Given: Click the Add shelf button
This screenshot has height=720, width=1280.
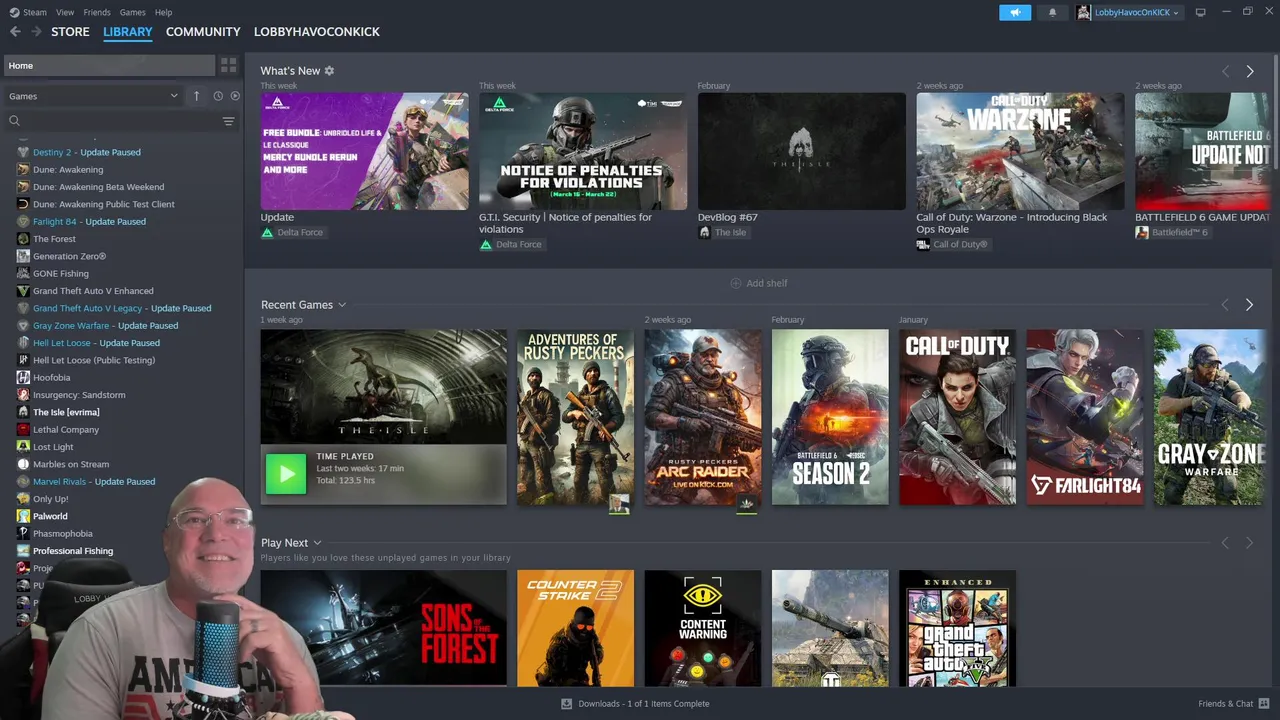Looking at the screenshot, I should pos(759,283).
